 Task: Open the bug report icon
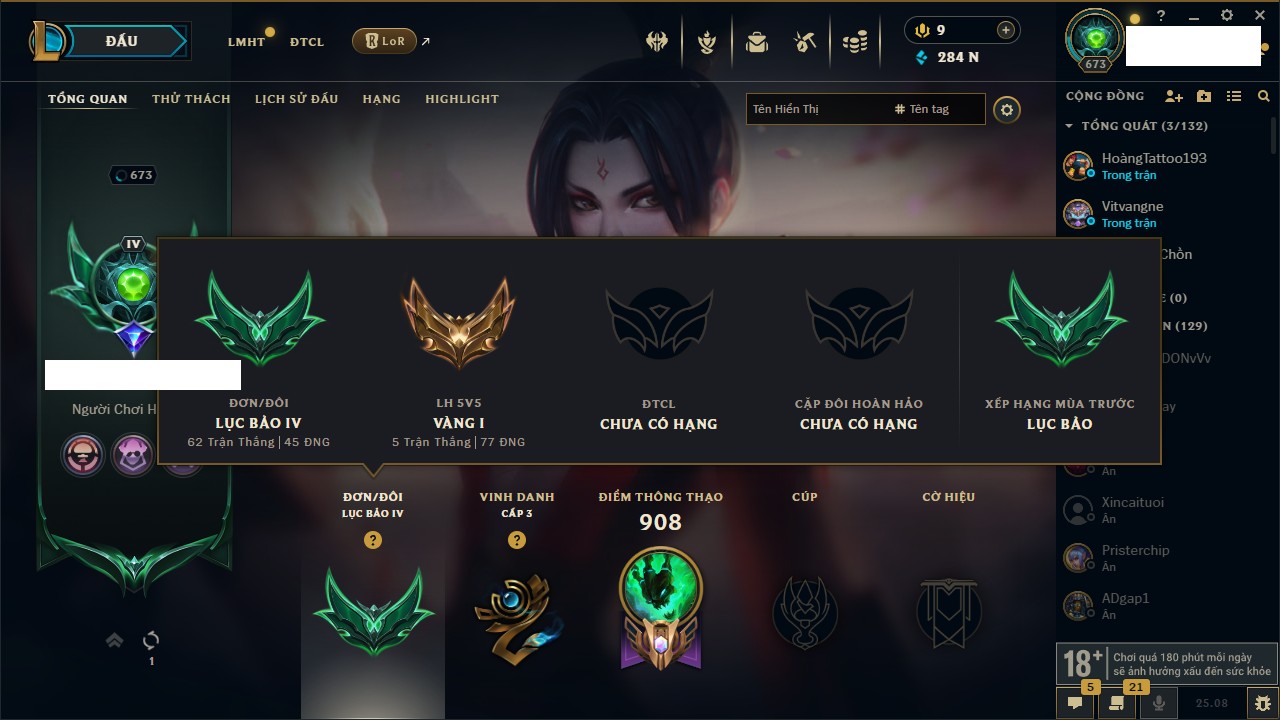(x=1263, y=703)
